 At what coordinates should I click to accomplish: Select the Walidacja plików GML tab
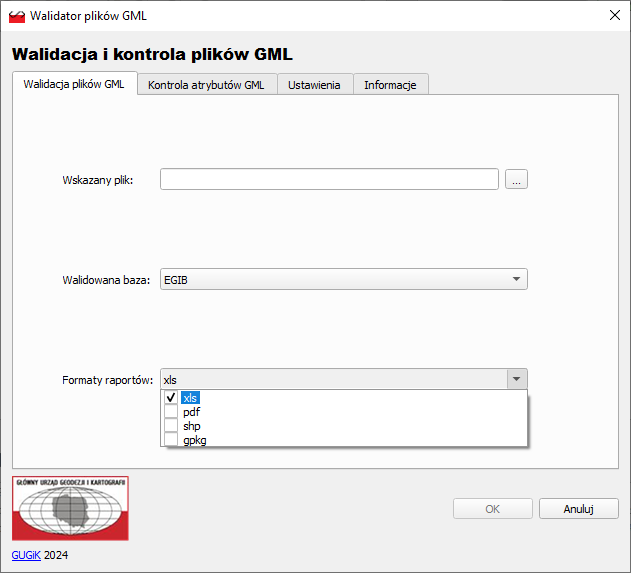[74, 84]
